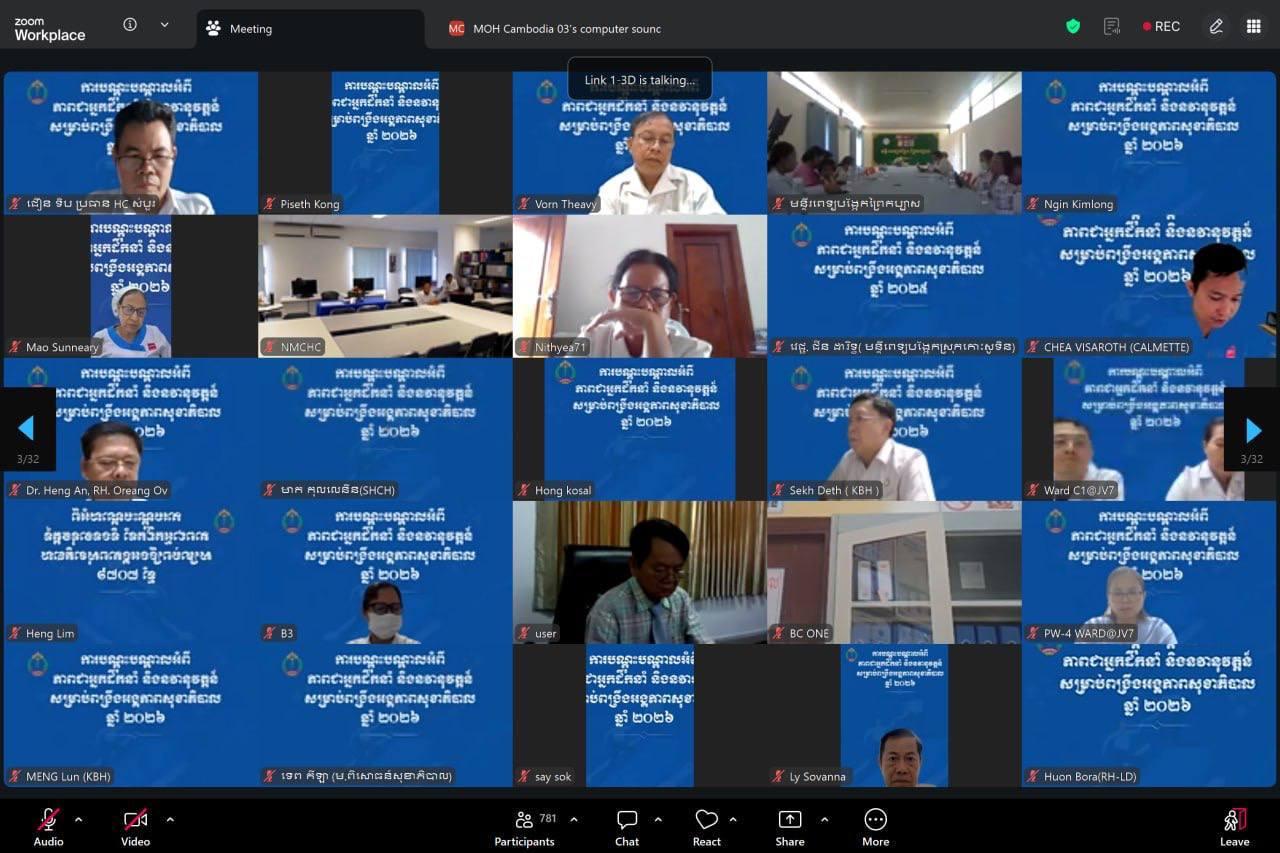
Task: Select the MOH Cambodia 03's computer sound tab
Action: point(555,29)
